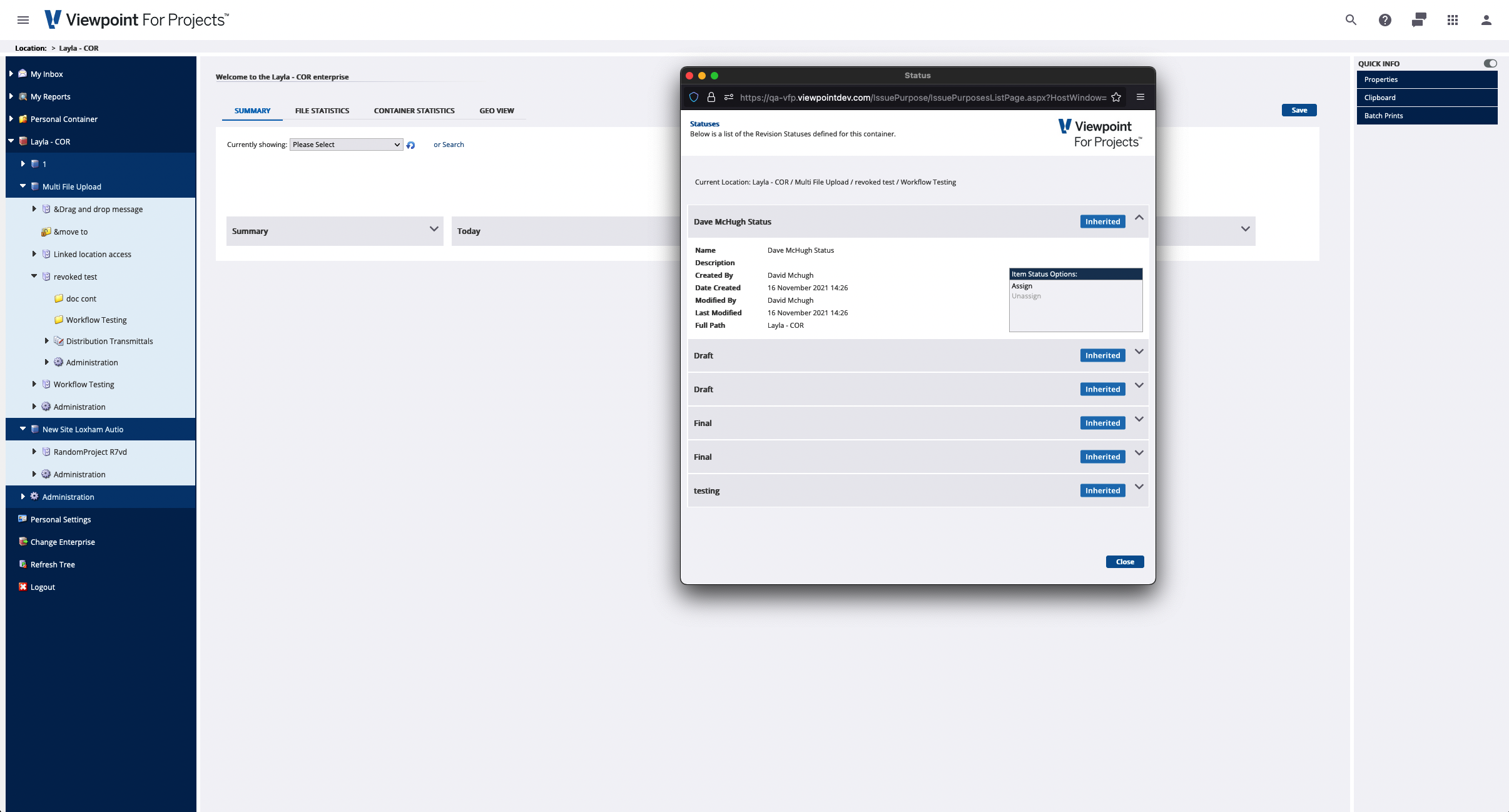Click the refresh icon next to Currently showing dropdown
Viewport: 1509px width, 812px height.
tap(411, 145)
